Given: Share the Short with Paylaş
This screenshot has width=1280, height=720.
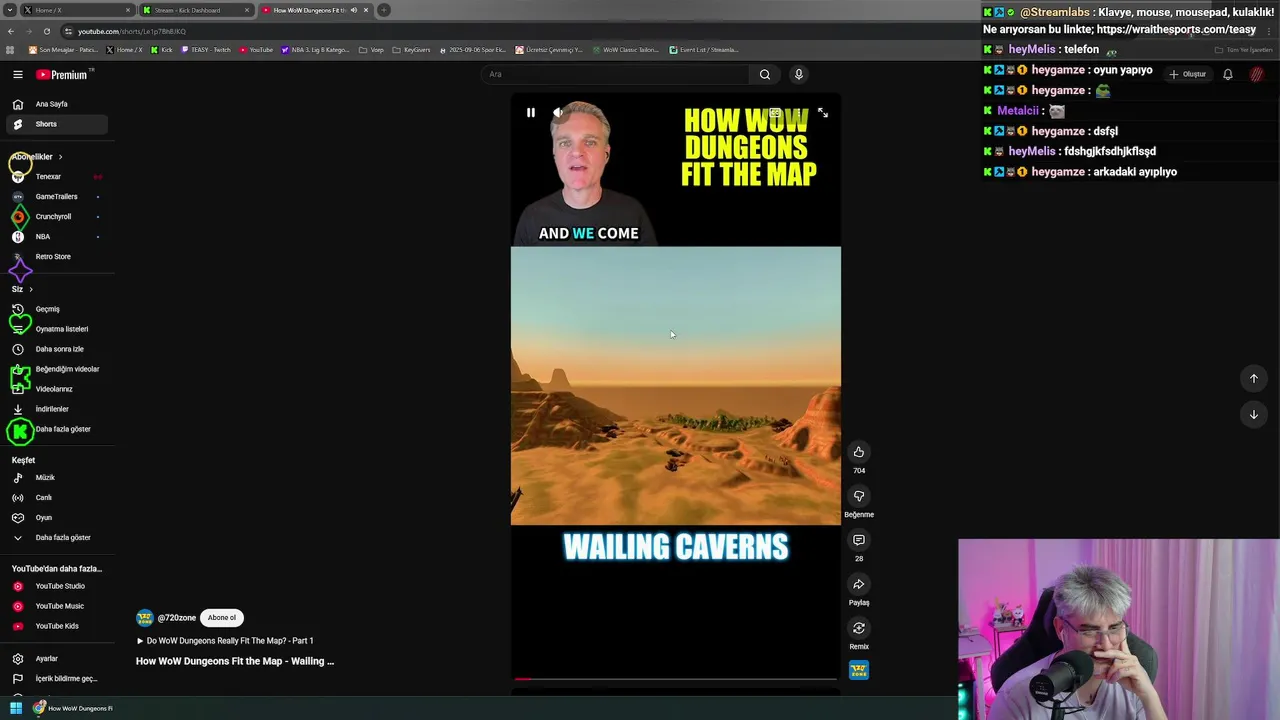Looking at the screenshot, I should [859, 584].
